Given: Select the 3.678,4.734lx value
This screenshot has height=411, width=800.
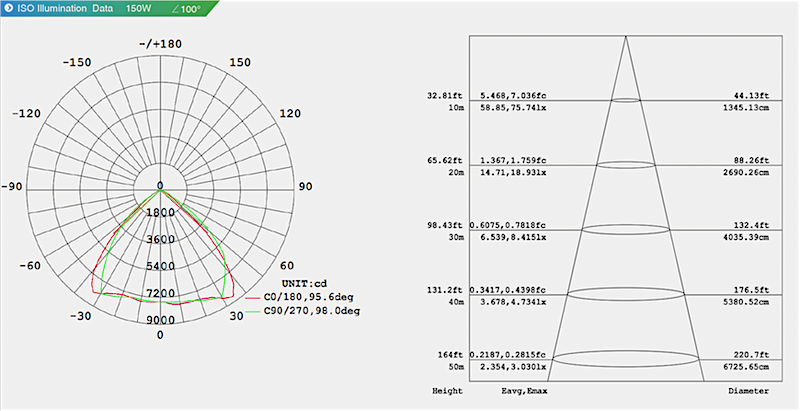Looking at the screenshot, I should (513, 302).
